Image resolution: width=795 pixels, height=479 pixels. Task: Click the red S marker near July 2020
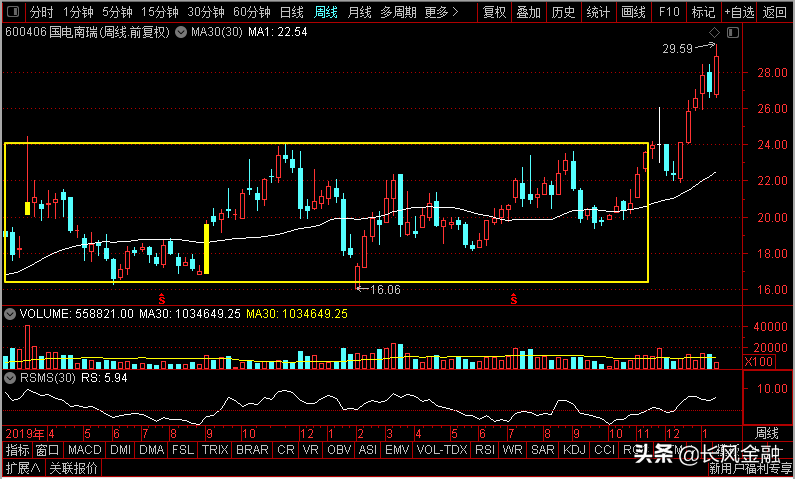[514, 299]
